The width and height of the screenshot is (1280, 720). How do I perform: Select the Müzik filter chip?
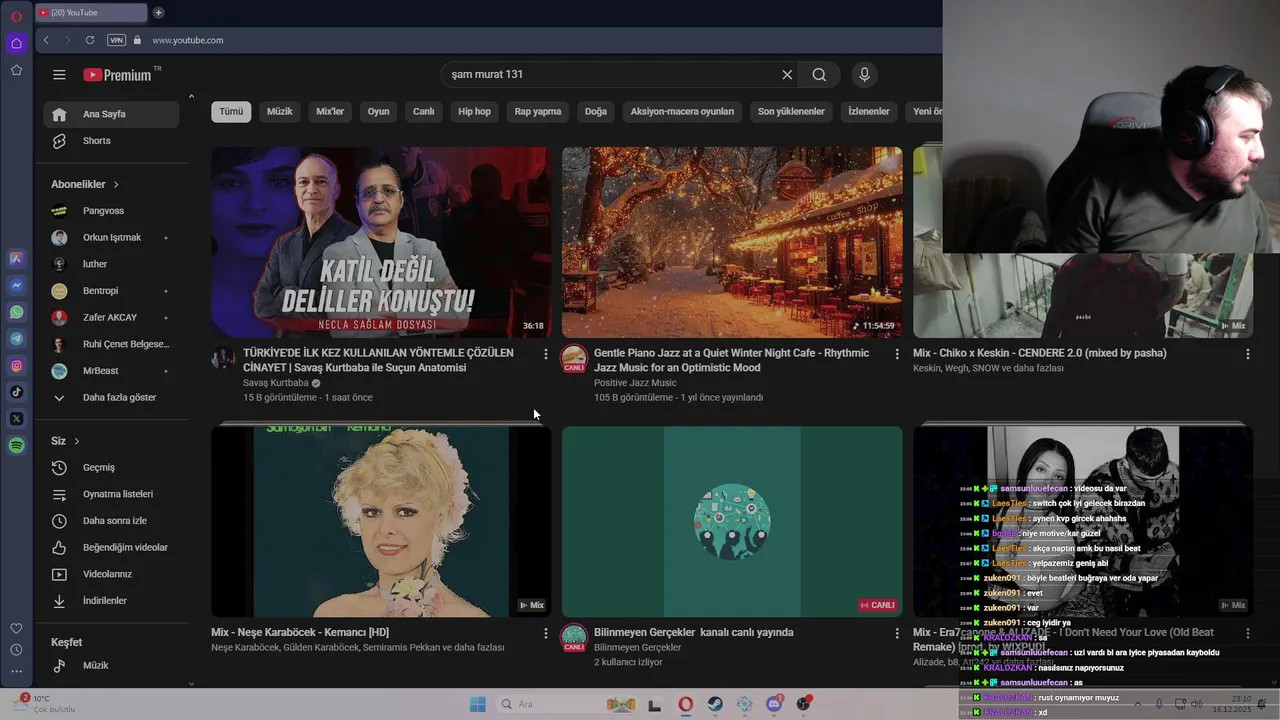point(280,111)
